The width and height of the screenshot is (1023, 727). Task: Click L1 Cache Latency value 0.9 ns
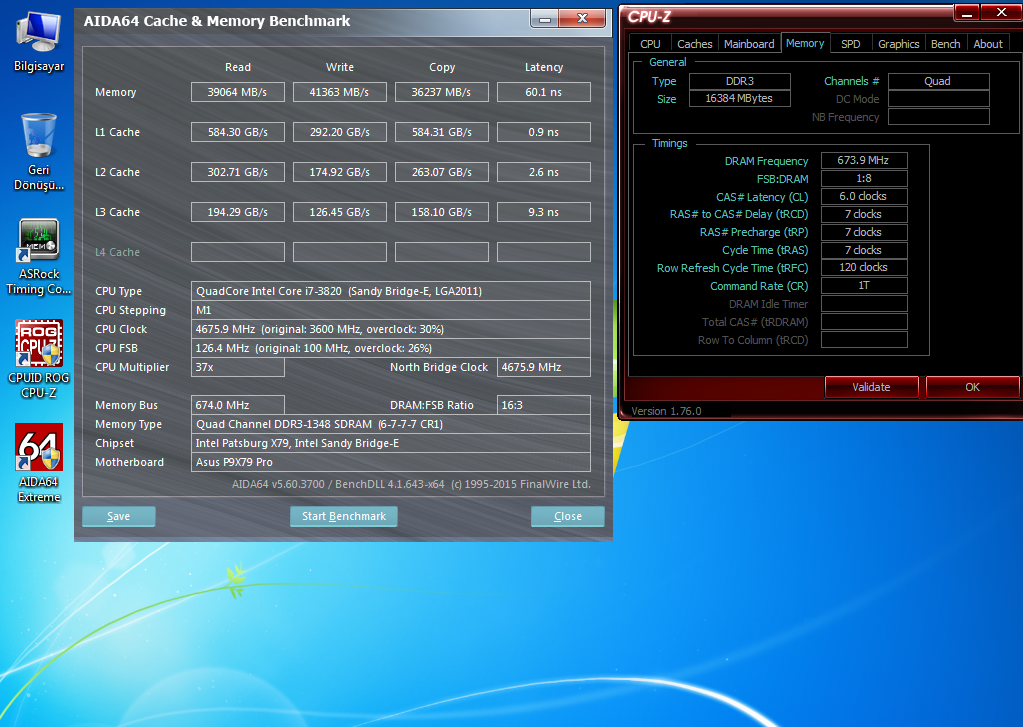[543, 132]
